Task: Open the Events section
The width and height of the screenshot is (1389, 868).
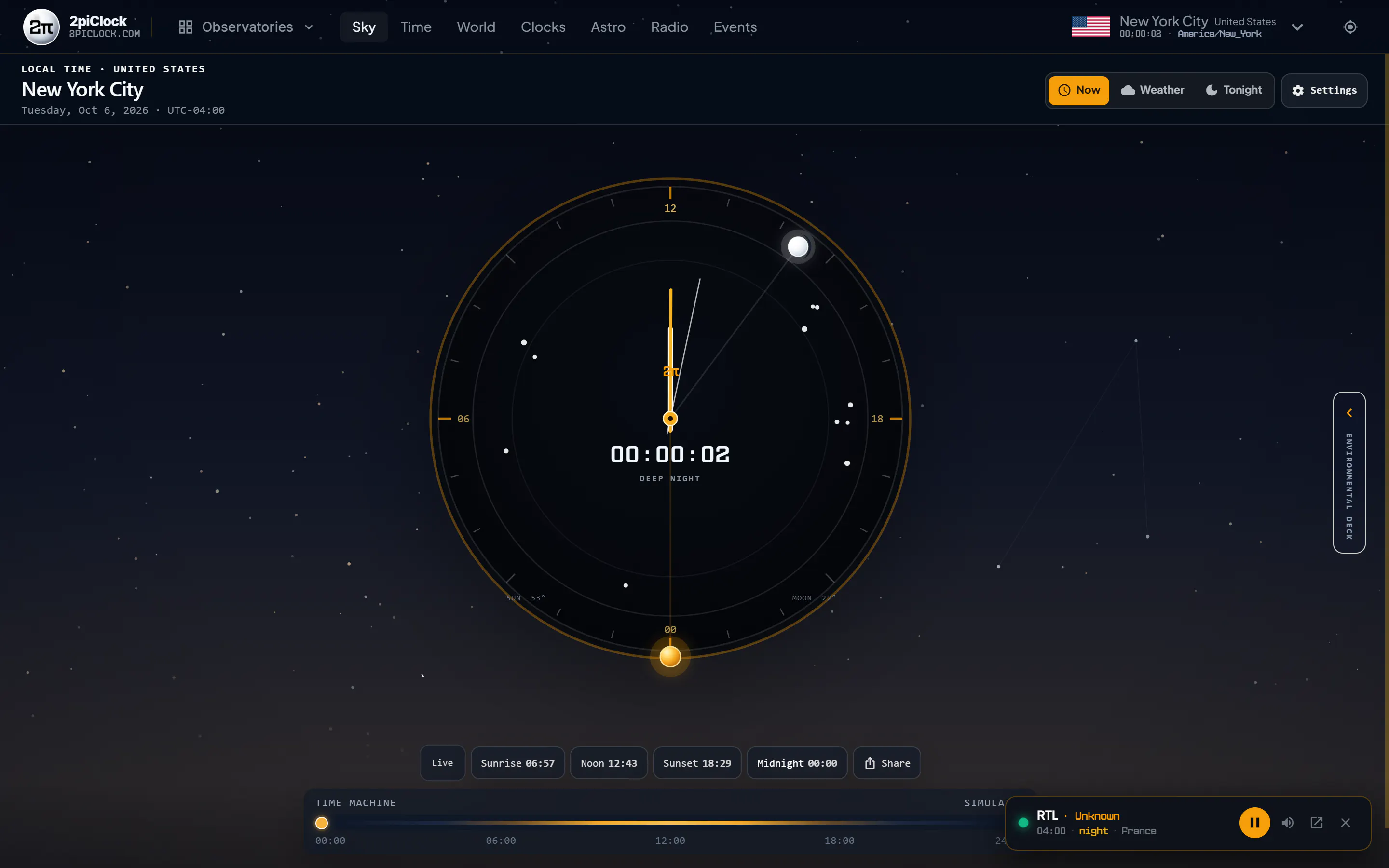Action: click(735, 27)
